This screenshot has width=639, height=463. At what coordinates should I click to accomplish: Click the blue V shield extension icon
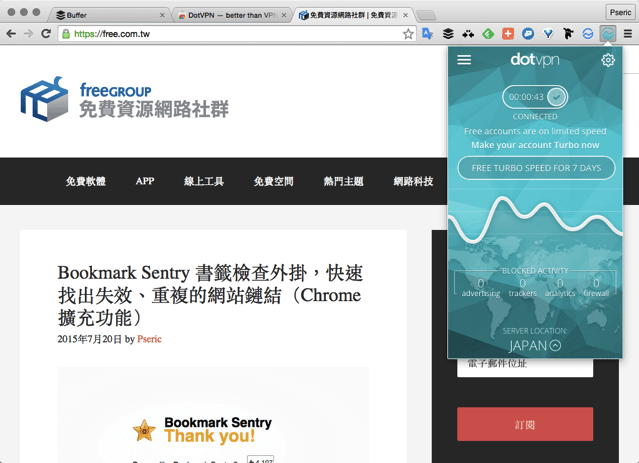tap(548, 34)
